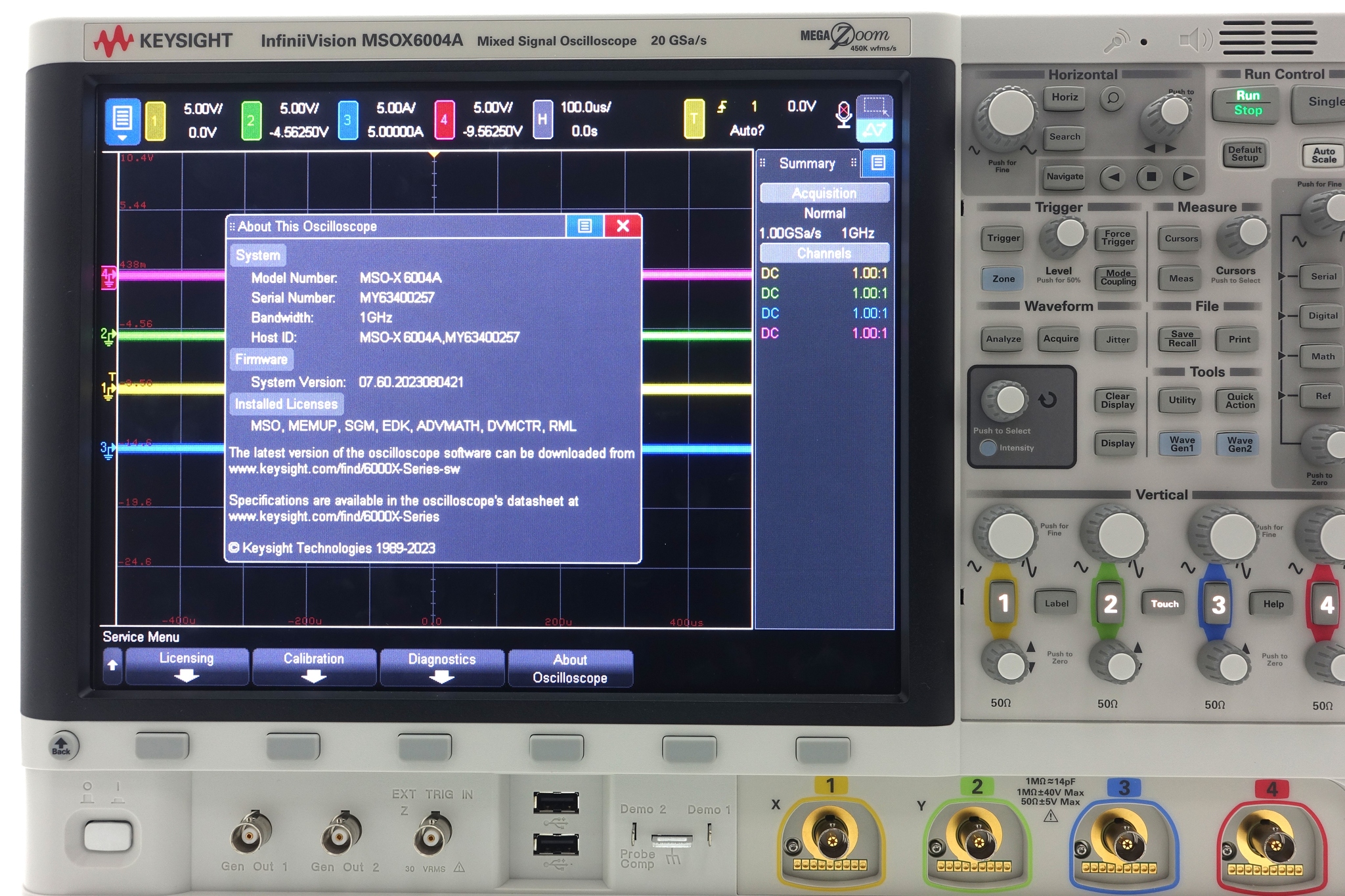Click the Jitter key

pos(1118,340)
